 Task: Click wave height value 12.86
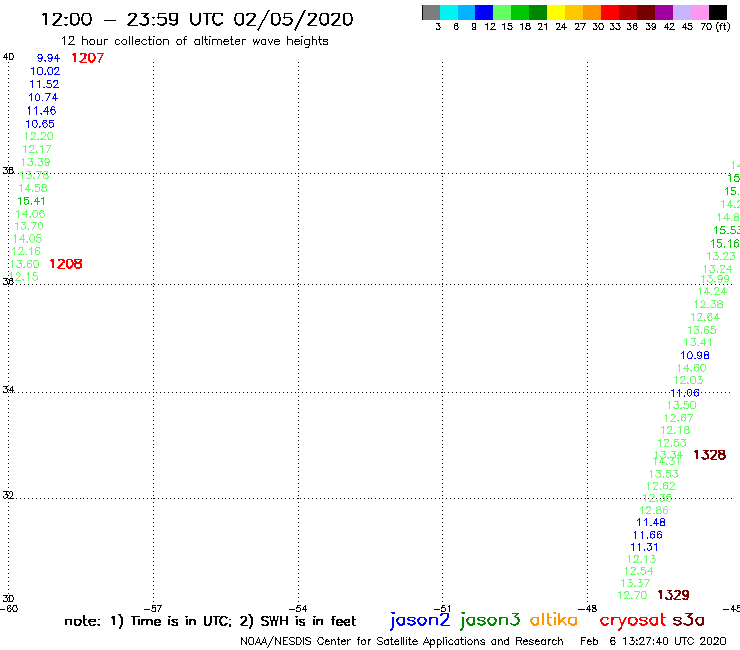(654, 510)
